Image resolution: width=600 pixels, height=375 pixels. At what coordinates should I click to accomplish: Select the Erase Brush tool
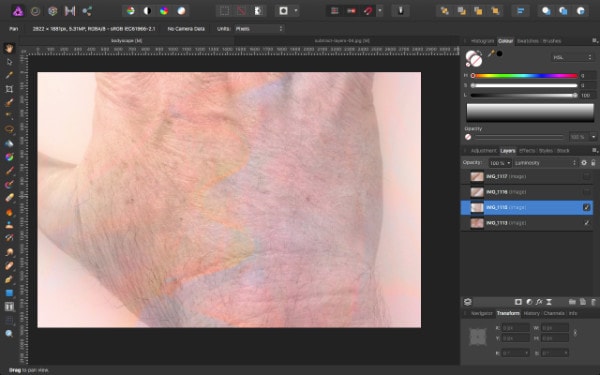click(9, 198)
